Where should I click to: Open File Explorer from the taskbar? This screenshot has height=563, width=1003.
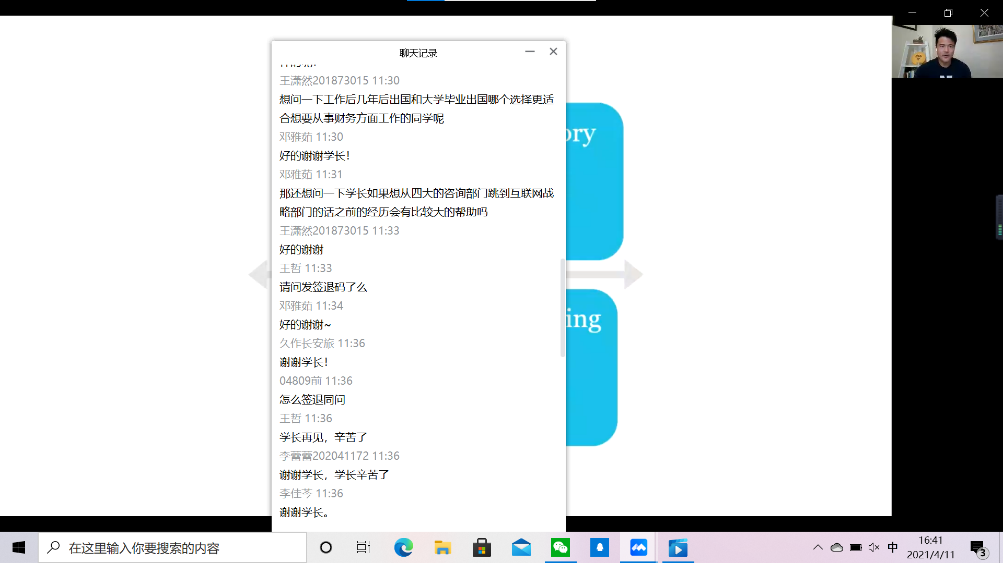(442, 548)
